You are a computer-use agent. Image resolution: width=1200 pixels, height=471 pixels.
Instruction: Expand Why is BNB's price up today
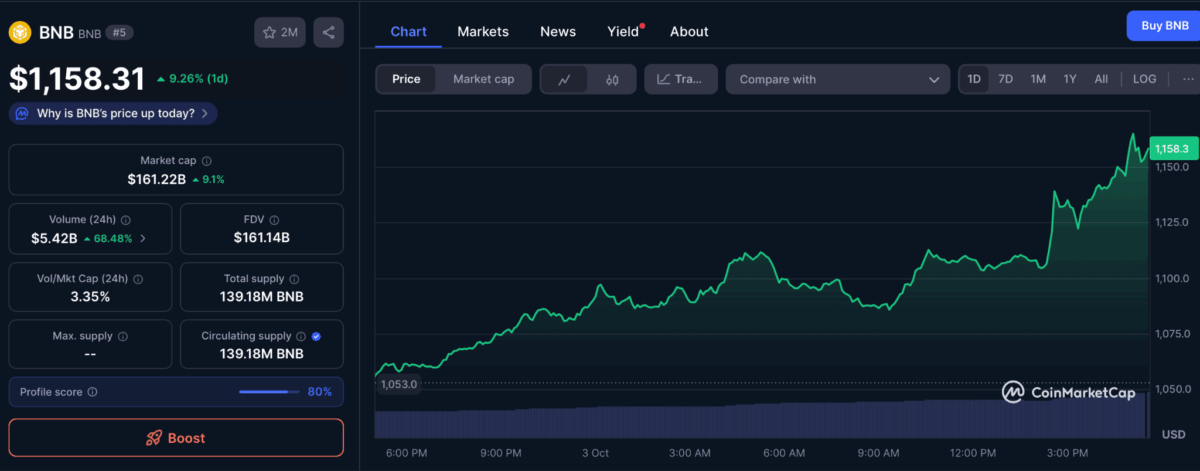(x=114, y=113)
